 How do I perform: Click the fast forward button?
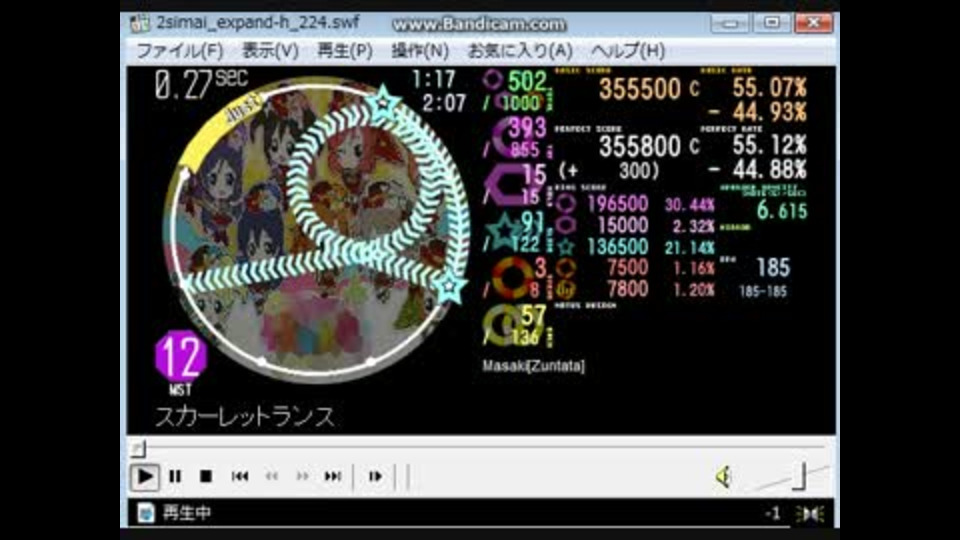point(302,476)
